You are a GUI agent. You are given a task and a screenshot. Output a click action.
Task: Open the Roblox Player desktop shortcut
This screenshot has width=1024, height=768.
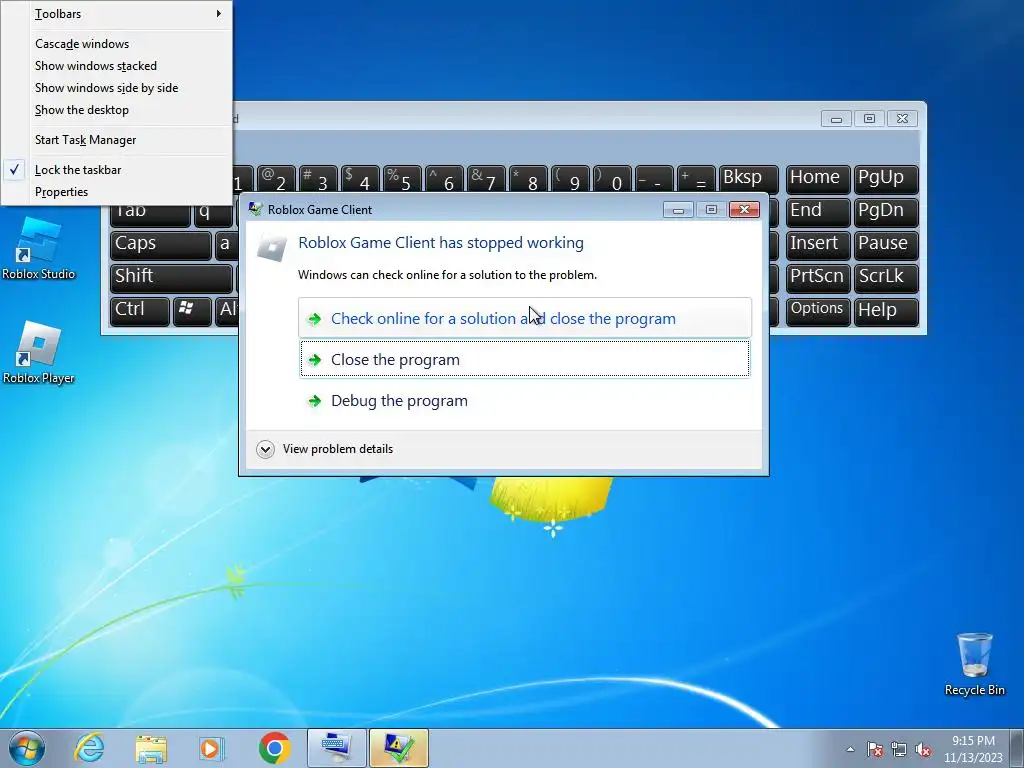[x=38, y=353]
